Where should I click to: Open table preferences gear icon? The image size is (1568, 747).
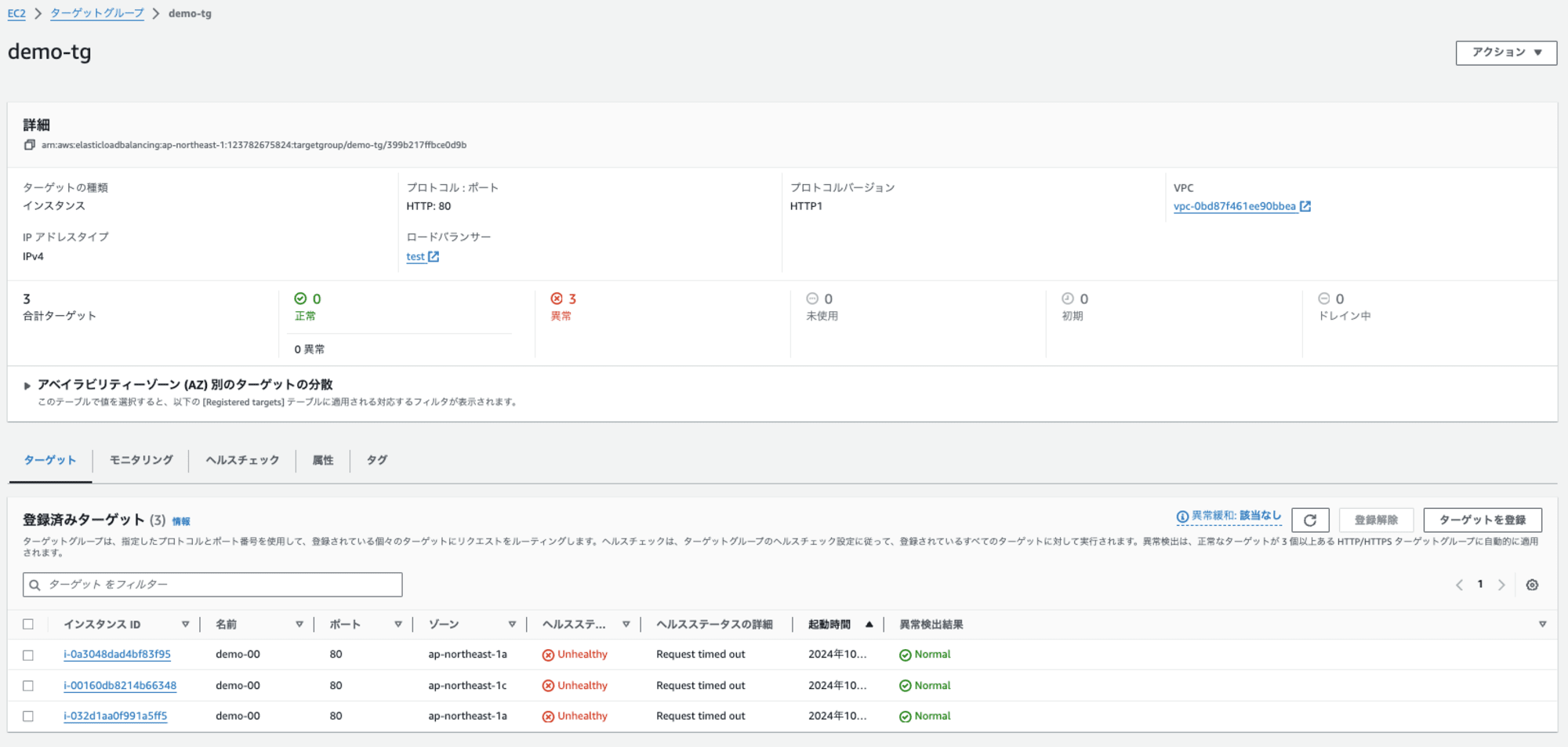point(1532,585)
